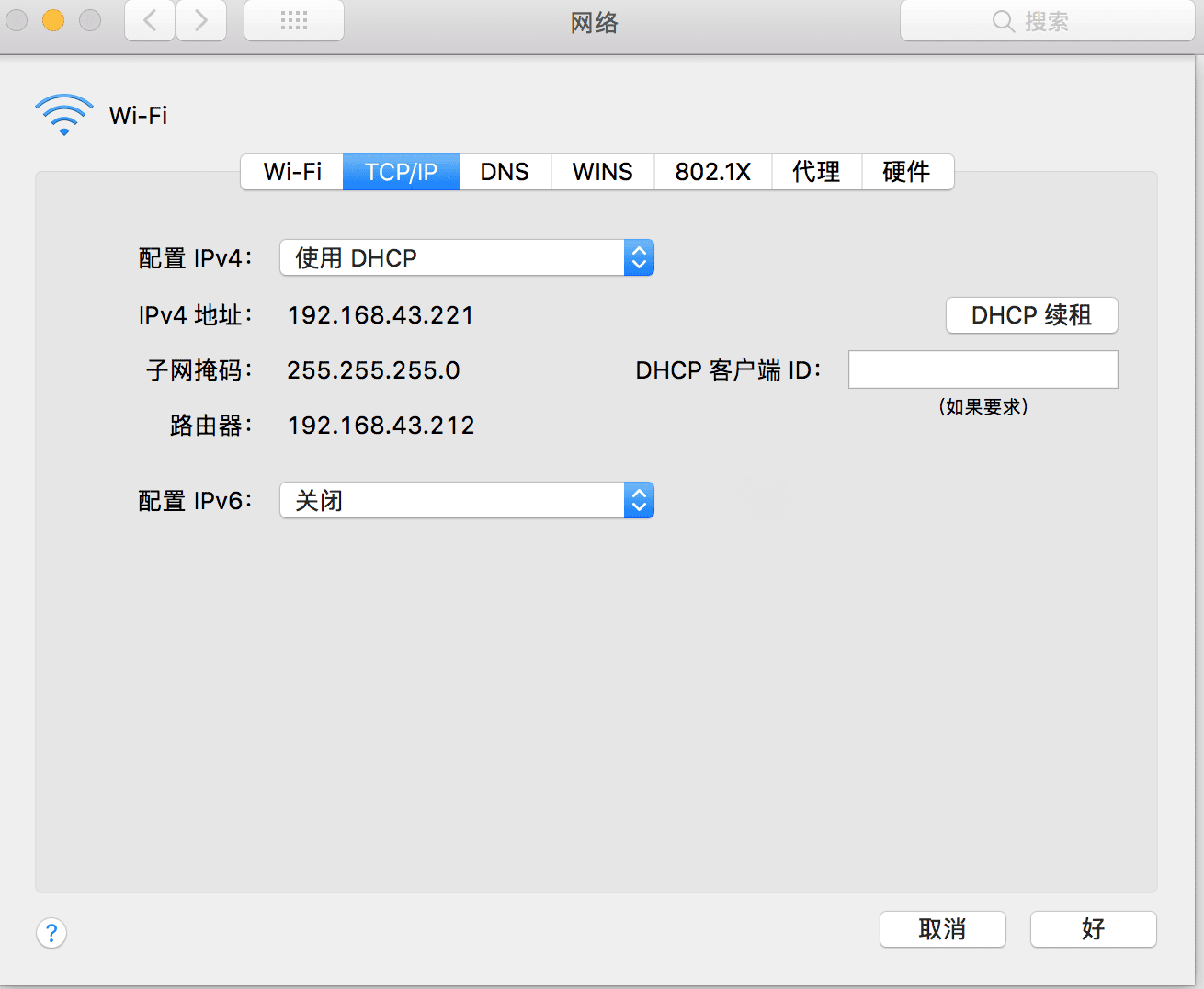Click the search magnifier icon
Image resolution: width=1204 pixels, height=989 pixels.
(x=1003, y=21)
